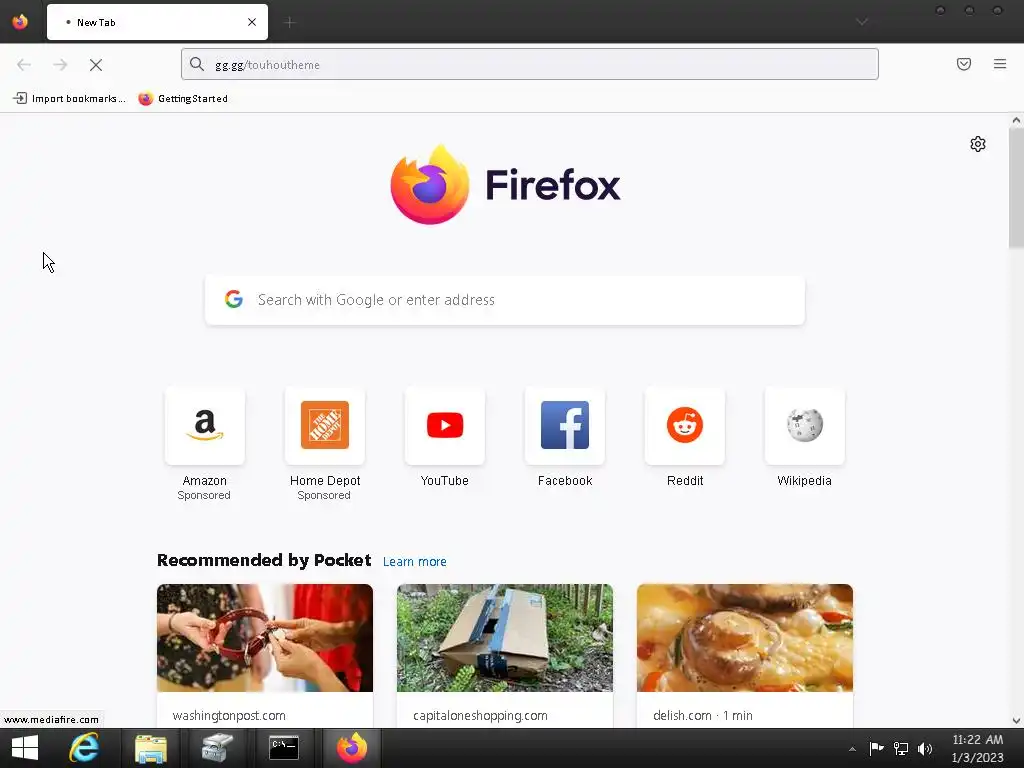Open the list all tabs dropdown

862,22
